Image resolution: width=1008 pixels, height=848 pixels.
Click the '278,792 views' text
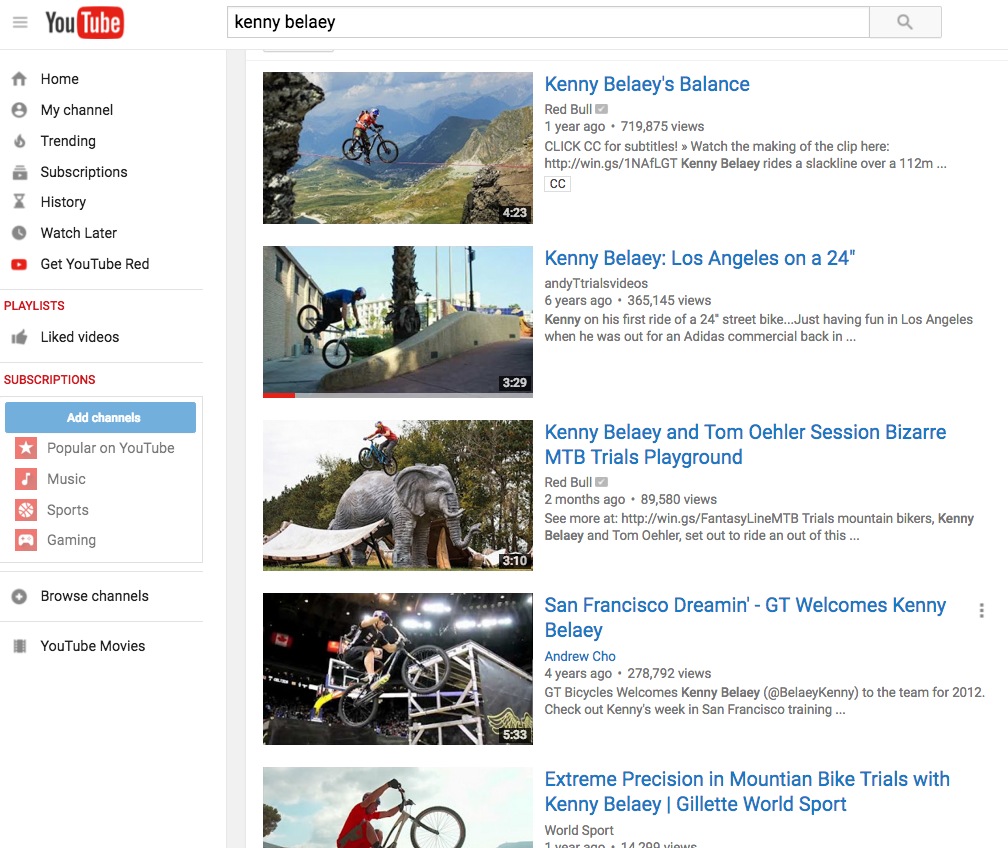point(669,673)
